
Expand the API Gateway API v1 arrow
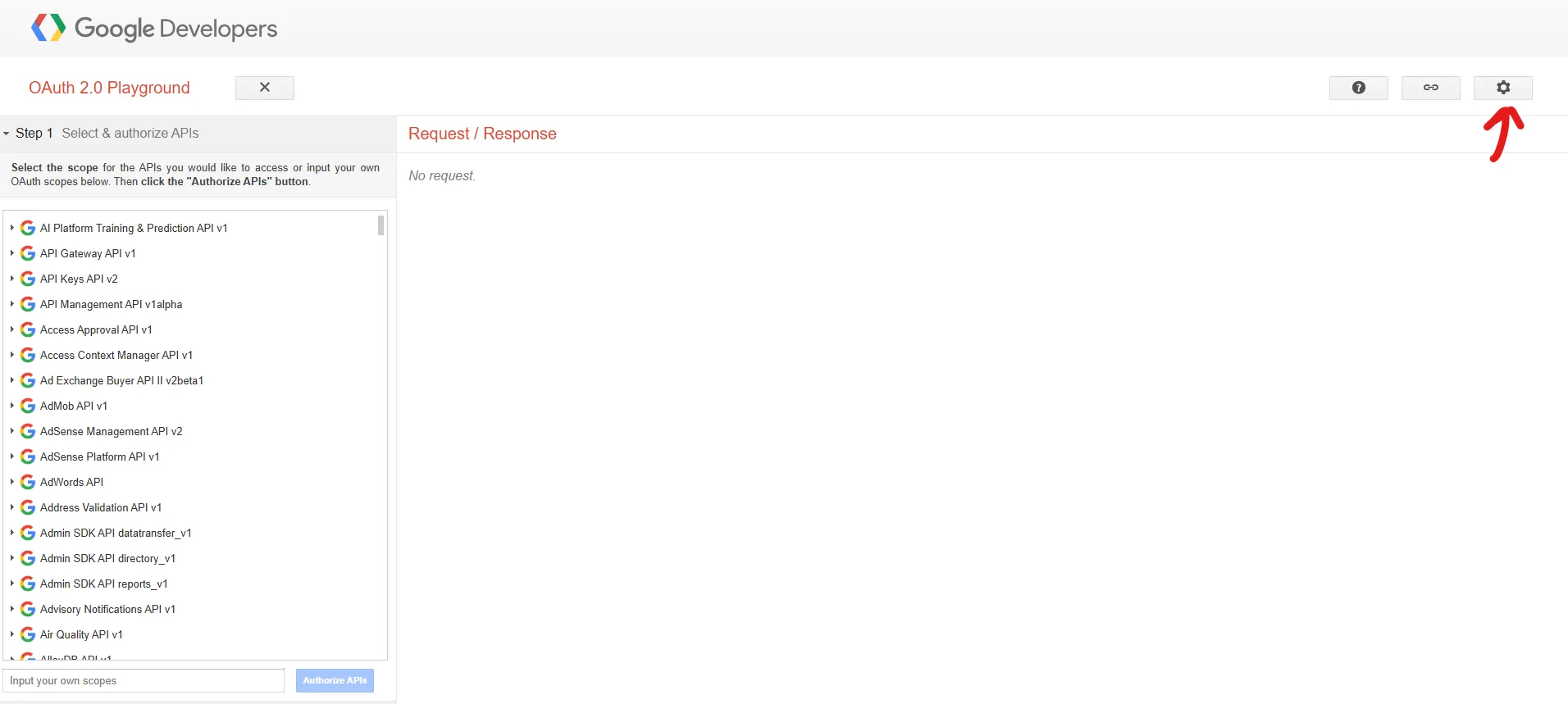pos(12,253)
